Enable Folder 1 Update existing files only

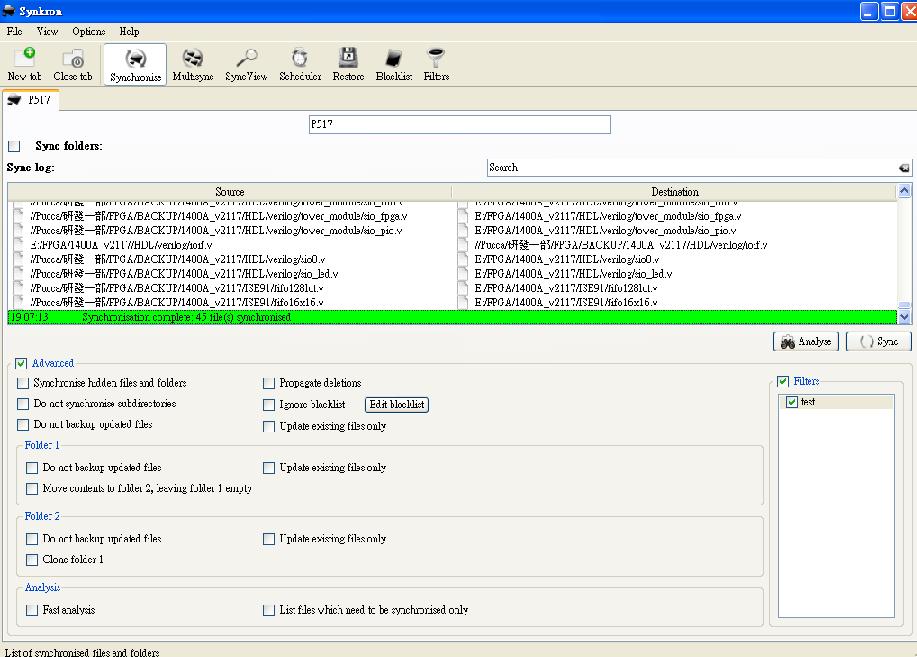click(269, 467)
